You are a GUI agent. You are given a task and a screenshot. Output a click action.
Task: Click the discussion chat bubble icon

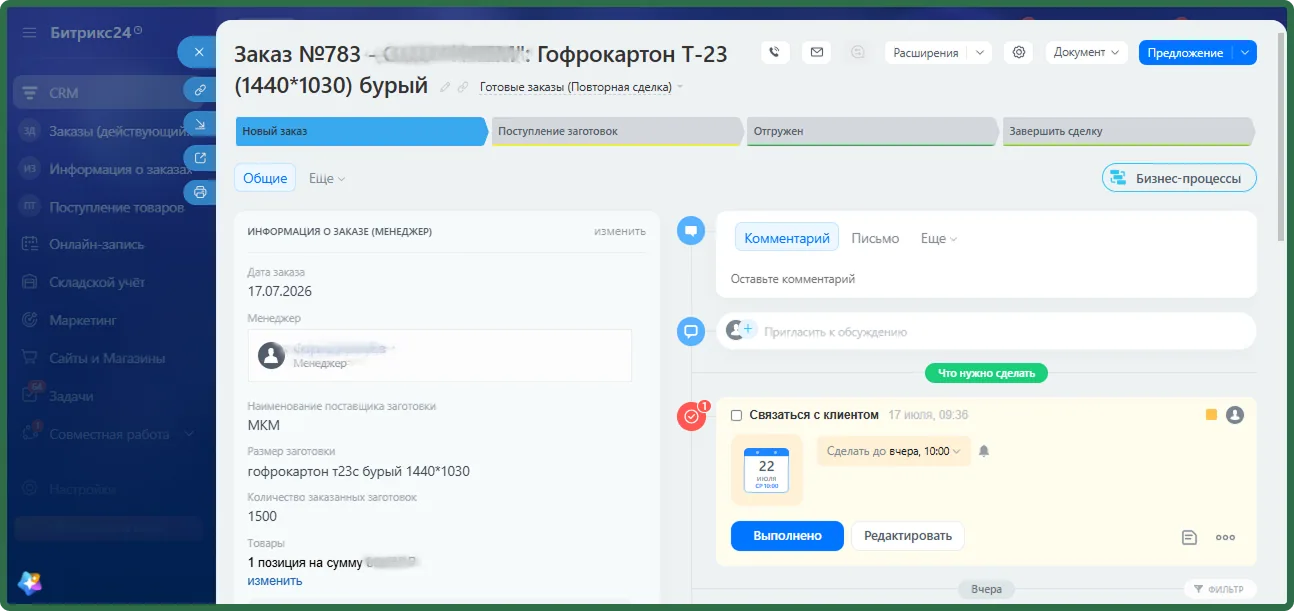coord(690,331)
